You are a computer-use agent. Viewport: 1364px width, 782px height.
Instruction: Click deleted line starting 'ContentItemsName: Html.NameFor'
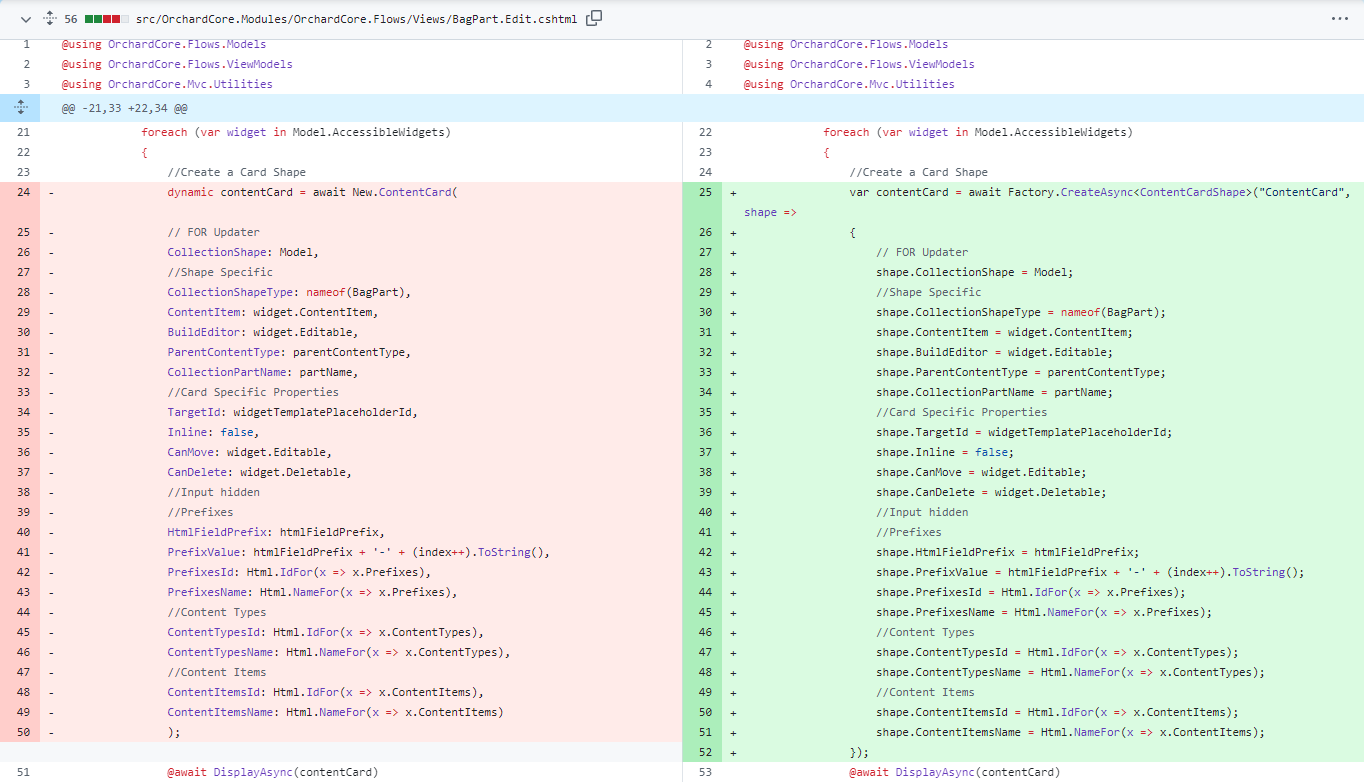(x=335, y=712)
